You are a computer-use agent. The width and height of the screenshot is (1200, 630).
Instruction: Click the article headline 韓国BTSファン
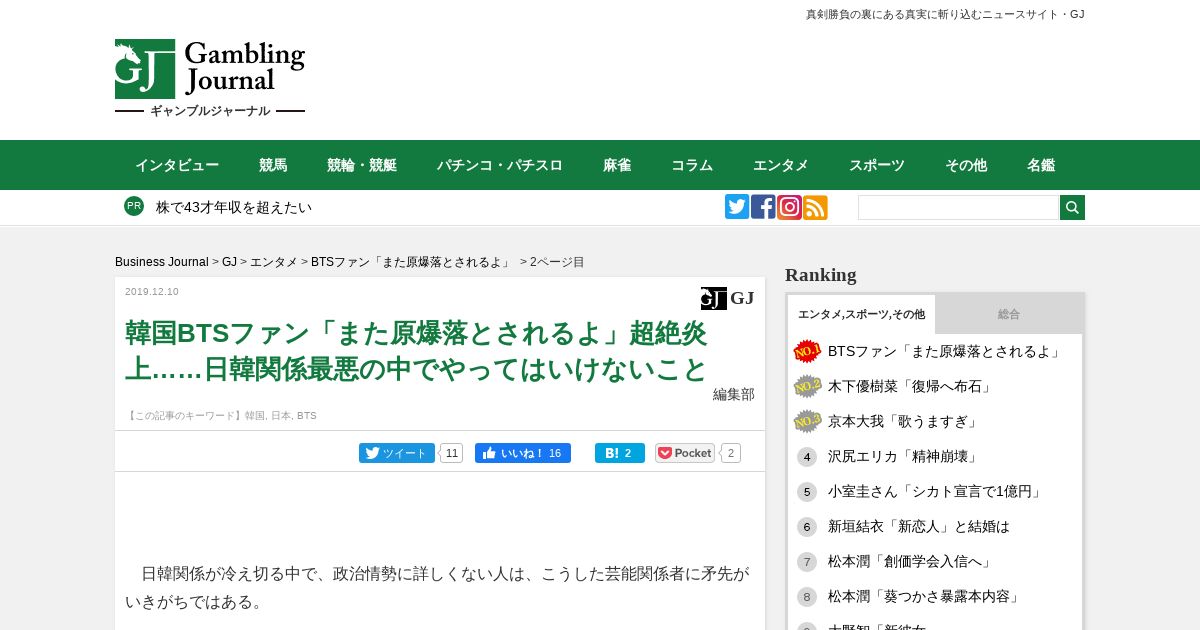(x=416, y=351)
